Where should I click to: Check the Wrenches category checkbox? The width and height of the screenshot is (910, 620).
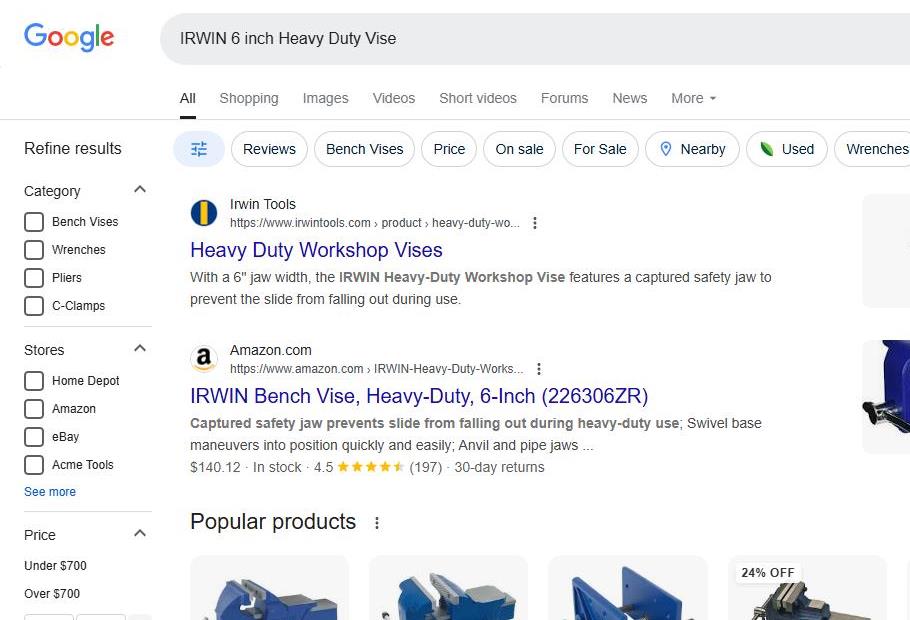point(34,250)
